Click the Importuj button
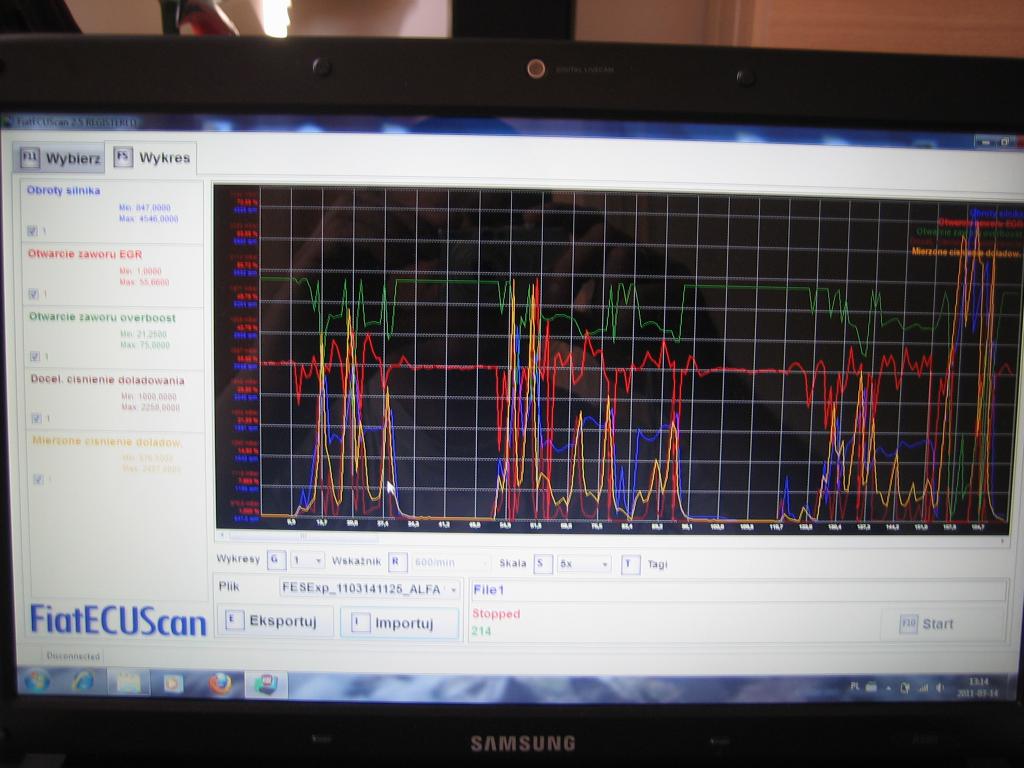1024x768 pixels. click(399, 623)
